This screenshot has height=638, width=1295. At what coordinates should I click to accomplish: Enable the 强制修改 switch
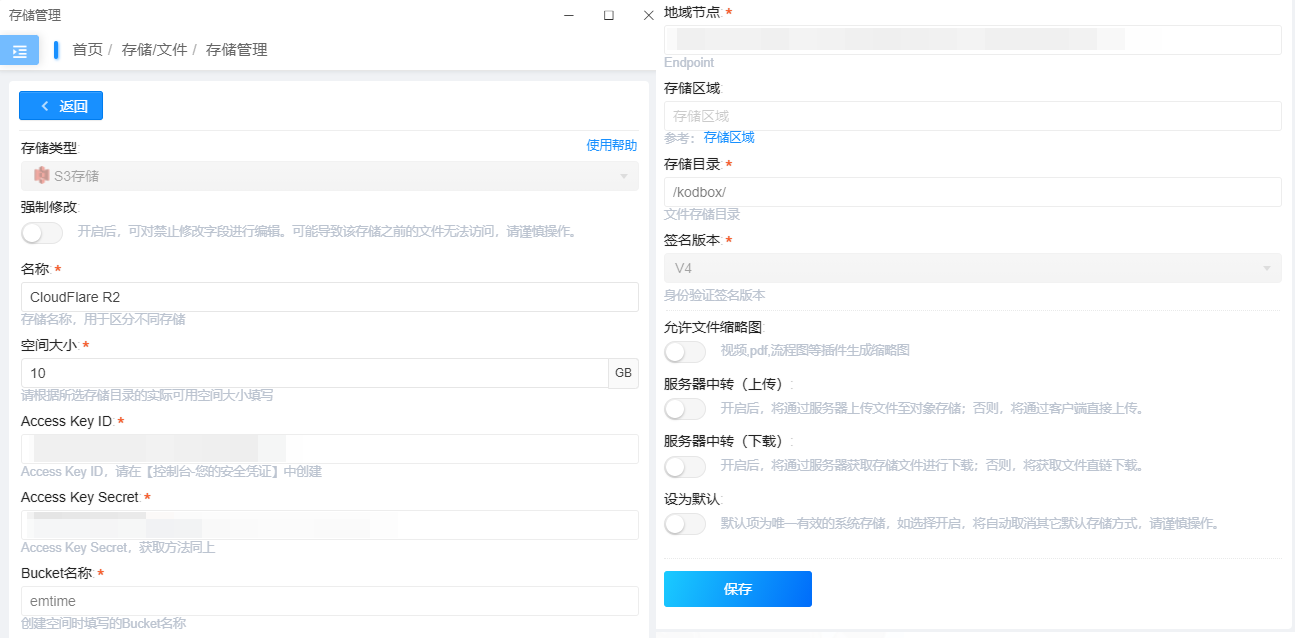click(42, 233)
